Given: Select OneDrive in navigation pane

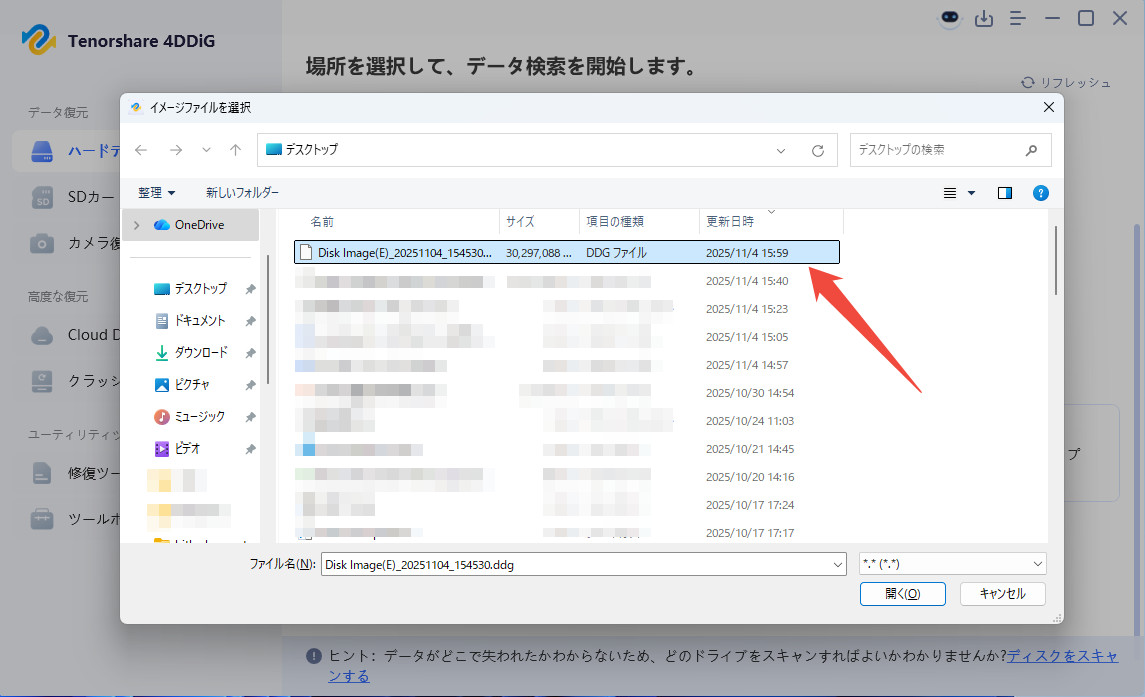Looking at the screenshot, I should 189,225.
